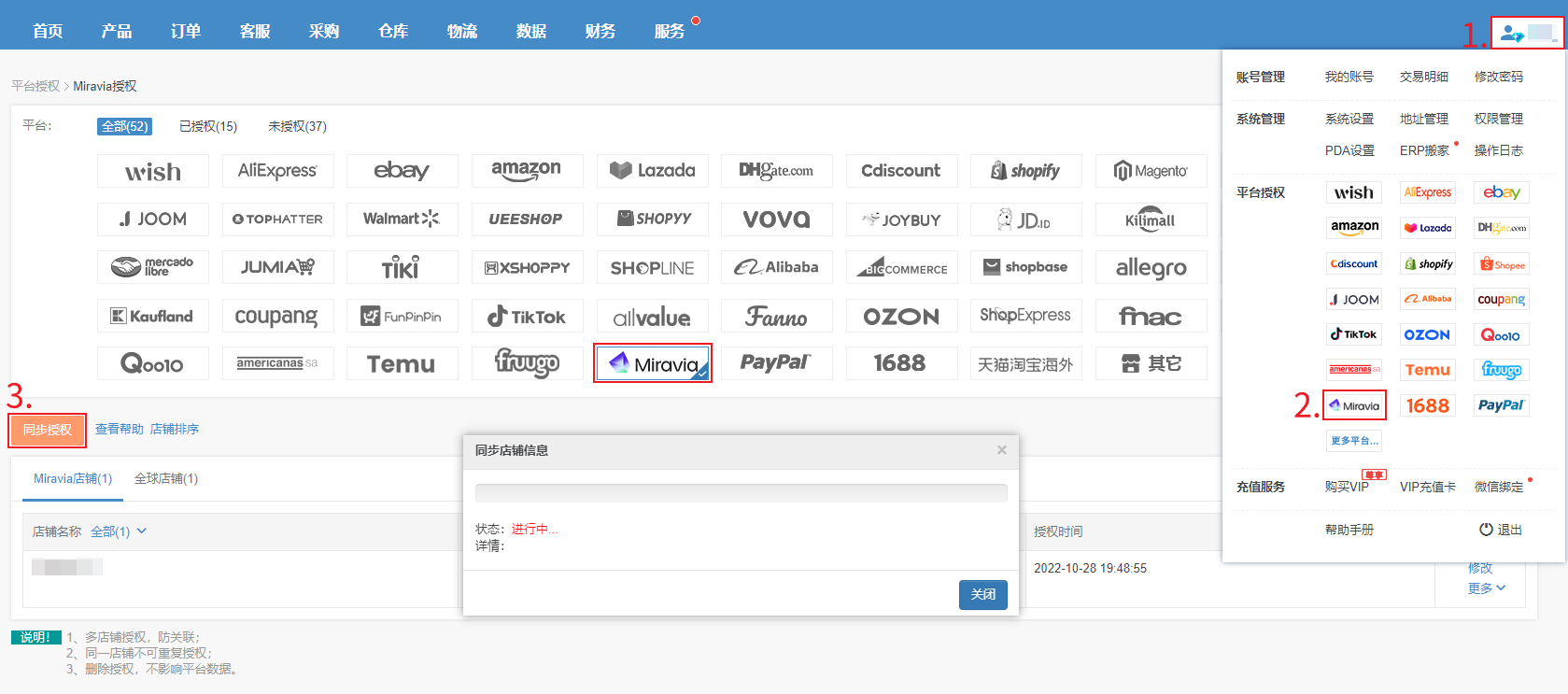The image size is (1568, 694).
Task: Select the Miravia tile in main grid
Action: (652, 363)
